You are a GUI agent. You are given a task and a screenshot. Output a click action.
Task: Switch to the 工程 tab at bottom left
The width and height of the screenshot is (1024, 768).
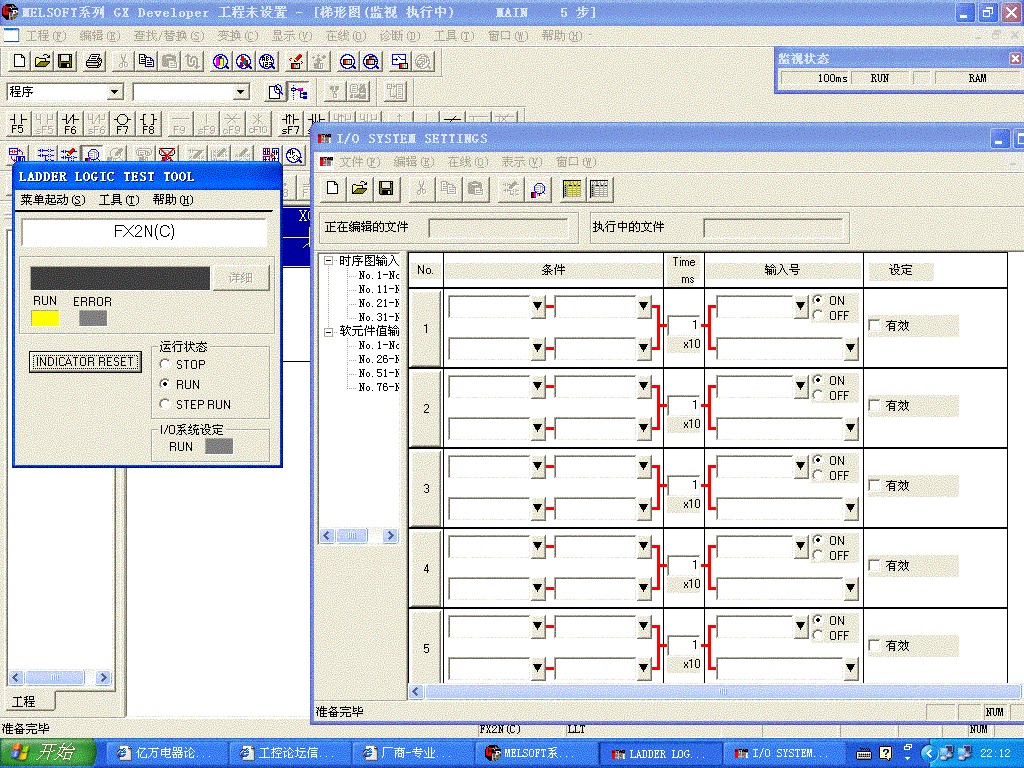(x=24, y=701)
